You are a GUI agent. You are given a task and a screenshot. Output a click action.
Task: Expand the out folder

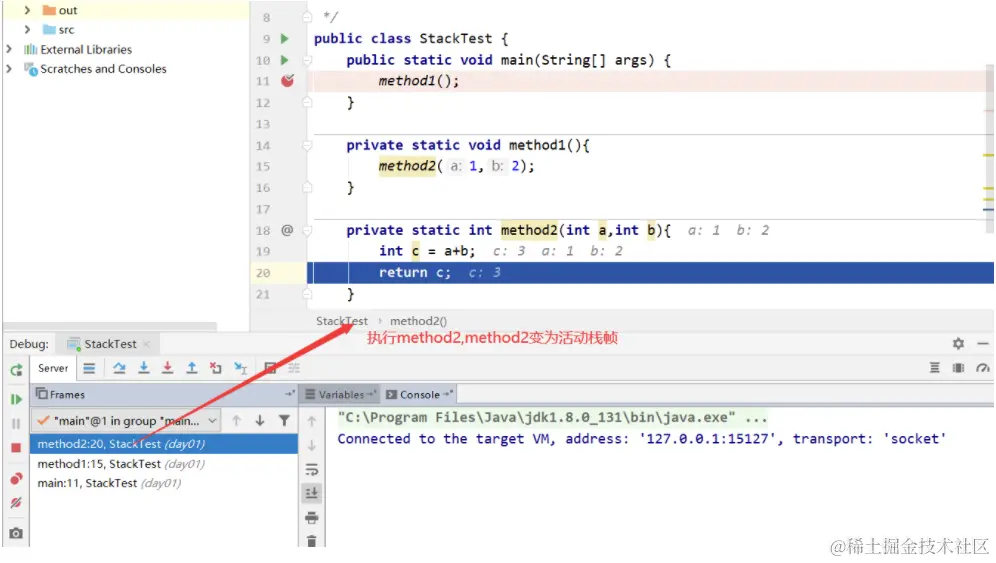click(x=27, y=10)
